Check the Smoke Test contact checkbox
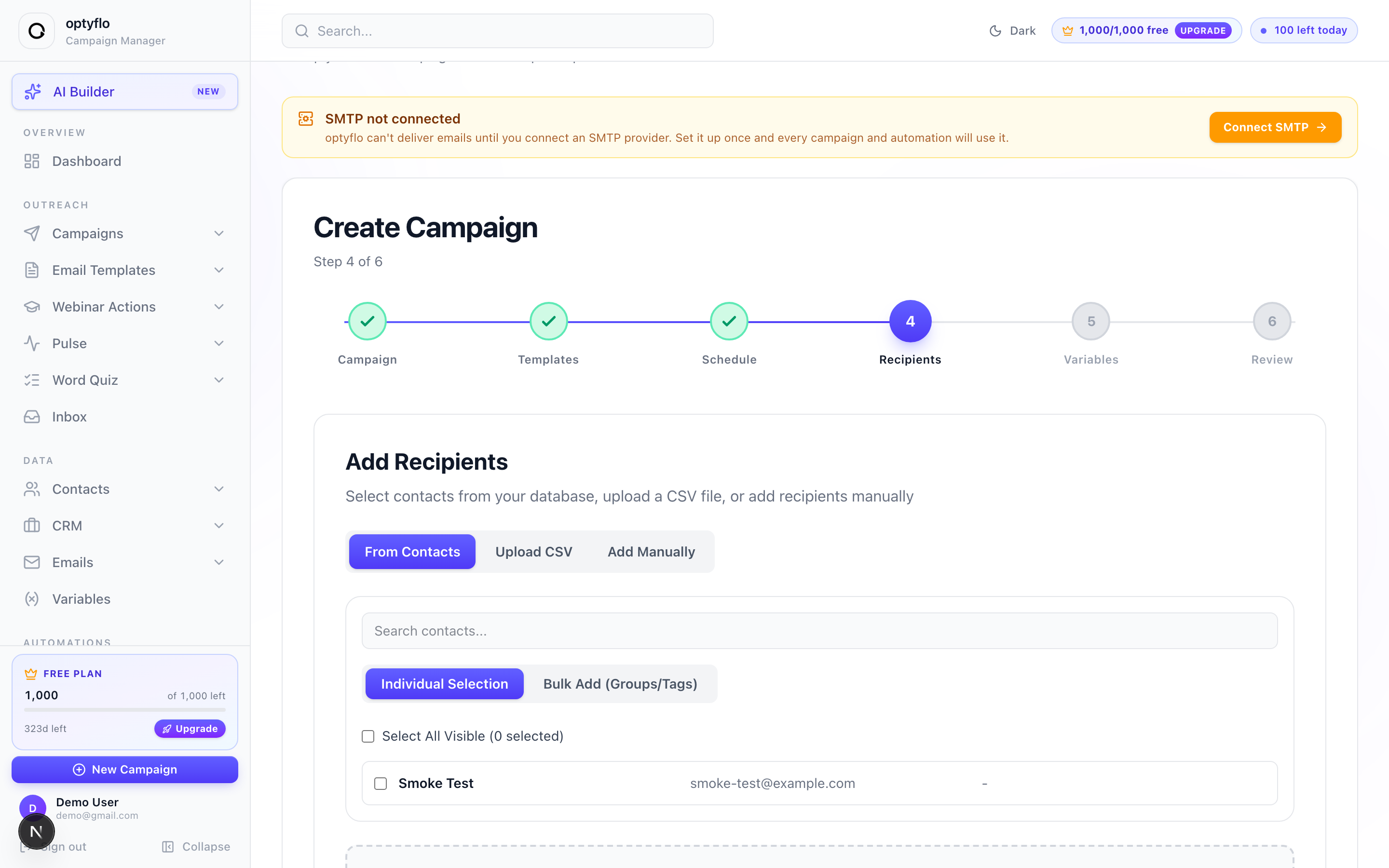1389x868 pixels. [x=381, y=784]
